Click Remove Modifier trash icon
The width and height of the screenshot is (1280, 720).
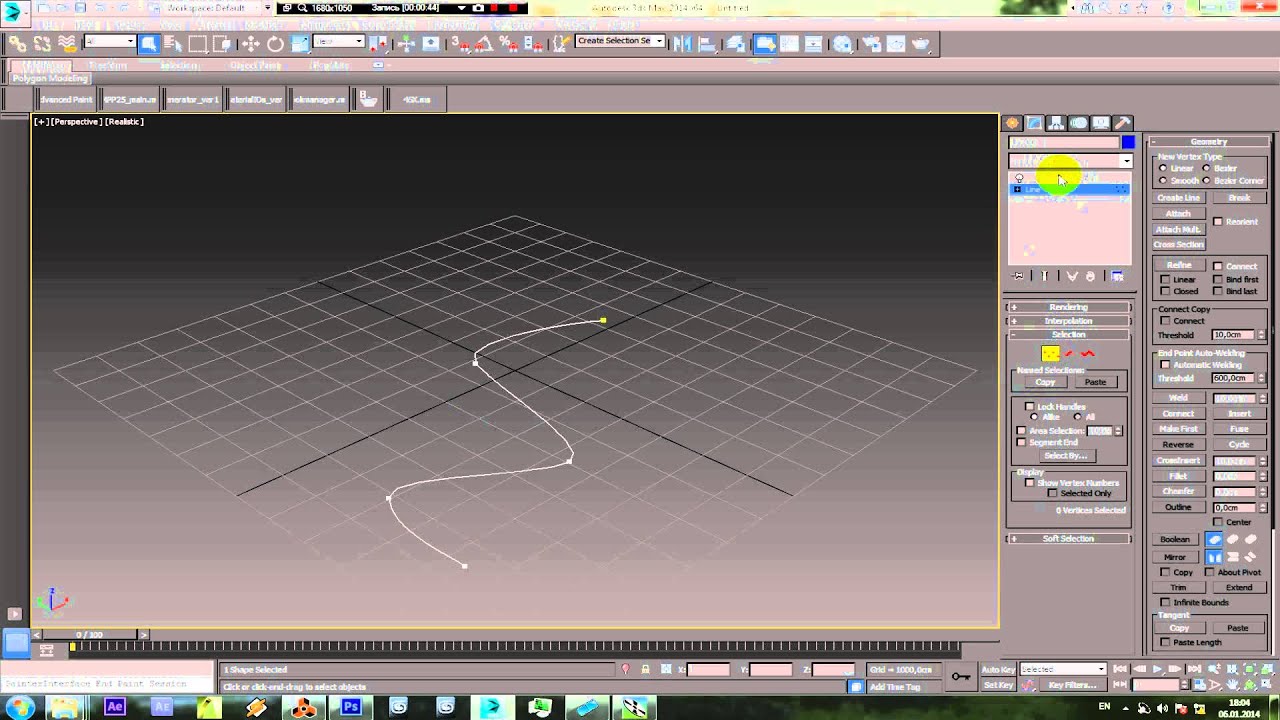pyautogui.click(x=1090, y=276)
